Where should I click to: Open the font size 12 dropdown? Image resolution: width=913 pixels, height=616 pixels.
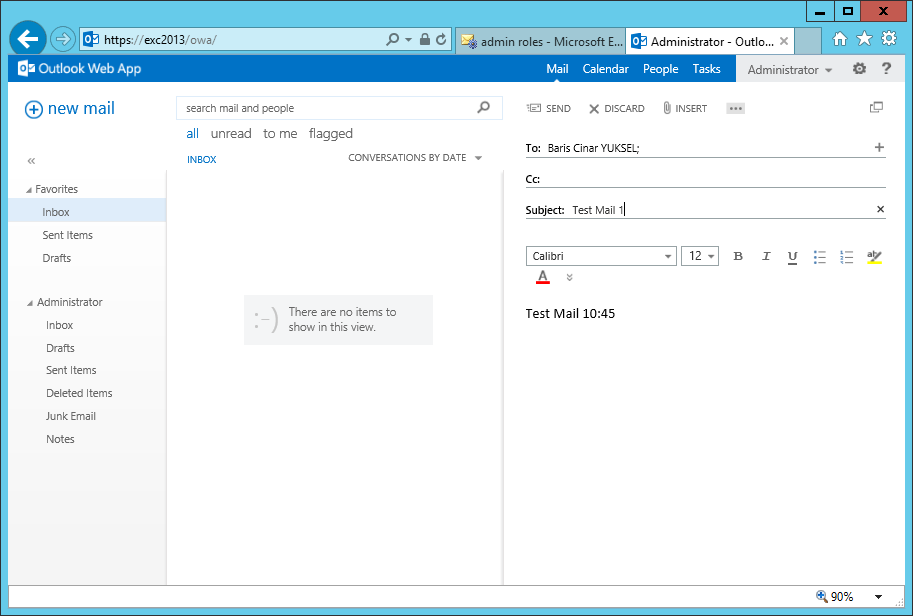(x=711, y=256)
